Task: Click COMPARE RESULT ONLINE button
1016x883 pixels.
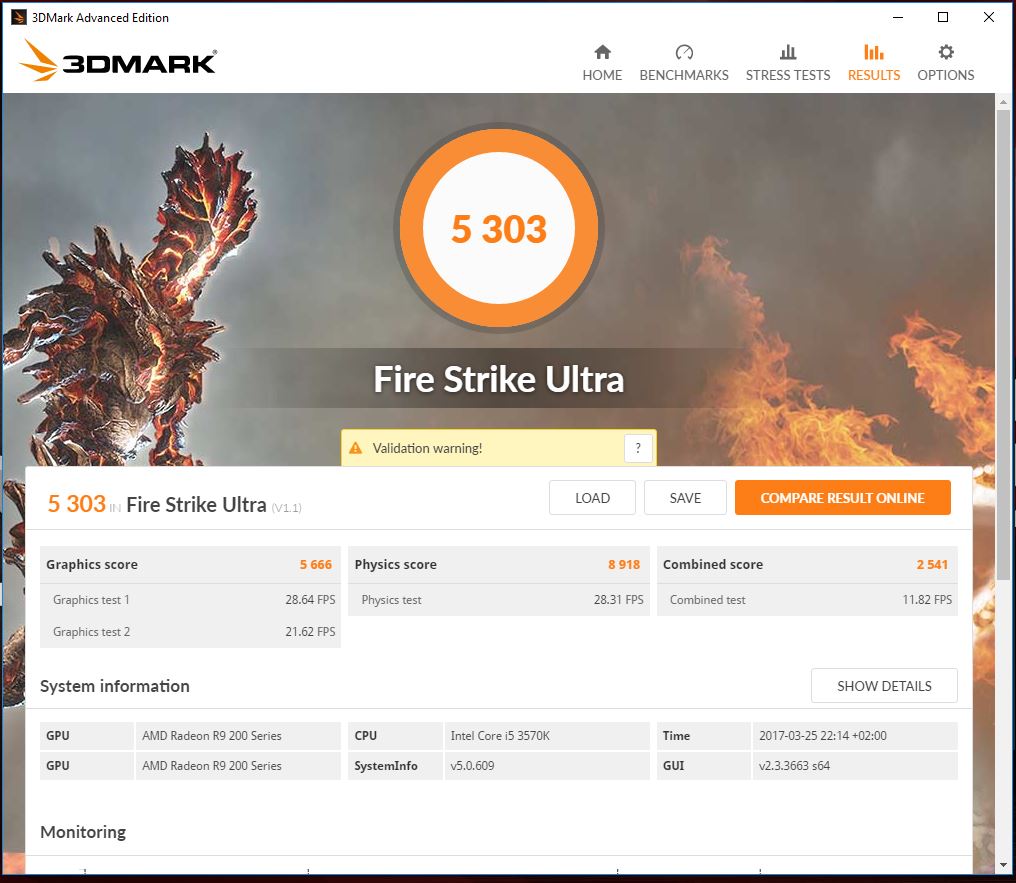Action: click(x=842, y=498)
